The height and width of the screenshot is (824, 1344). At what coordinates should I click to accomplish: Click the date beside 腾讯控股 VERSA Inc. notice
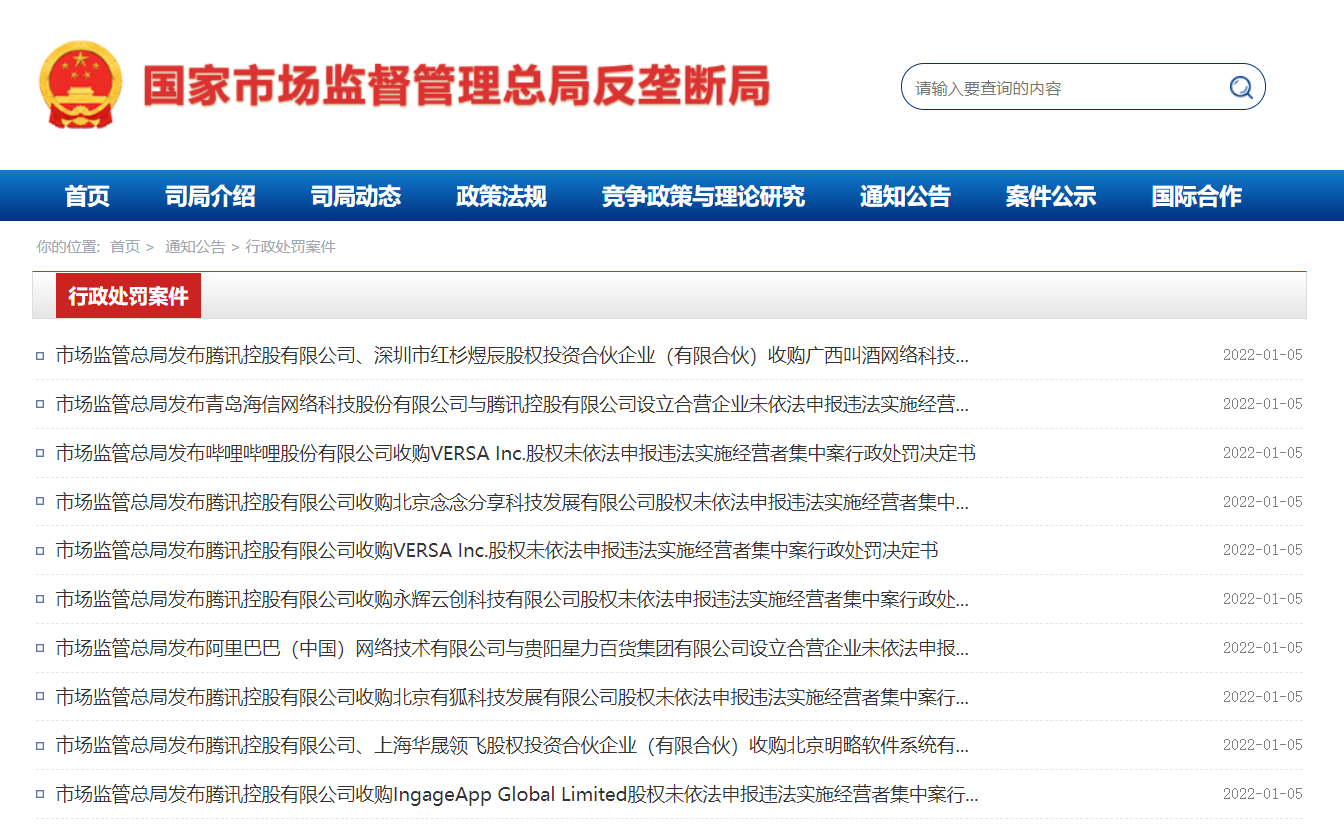1262,550
